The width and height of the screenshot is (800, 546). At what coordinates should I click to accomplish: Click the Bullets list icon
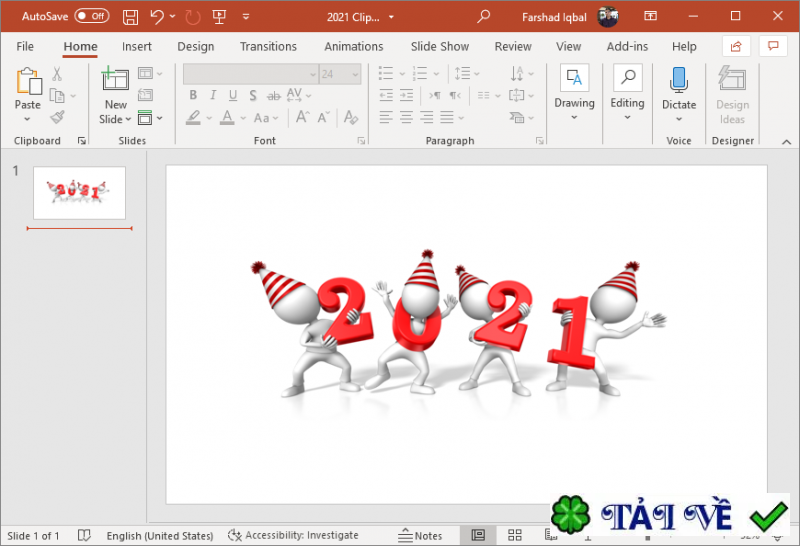point(386,73)
